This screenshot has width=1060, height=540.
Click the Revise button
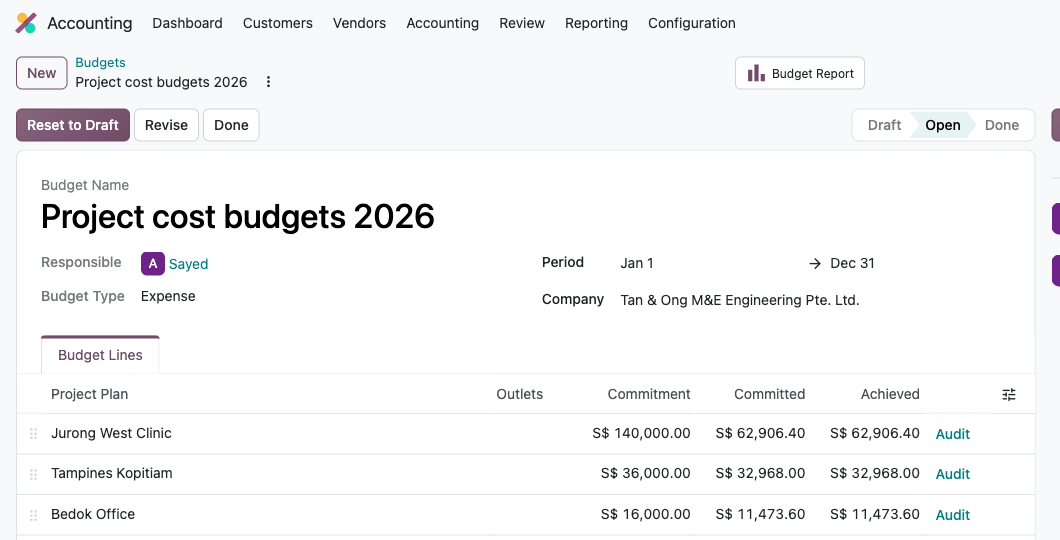point(166,125)
